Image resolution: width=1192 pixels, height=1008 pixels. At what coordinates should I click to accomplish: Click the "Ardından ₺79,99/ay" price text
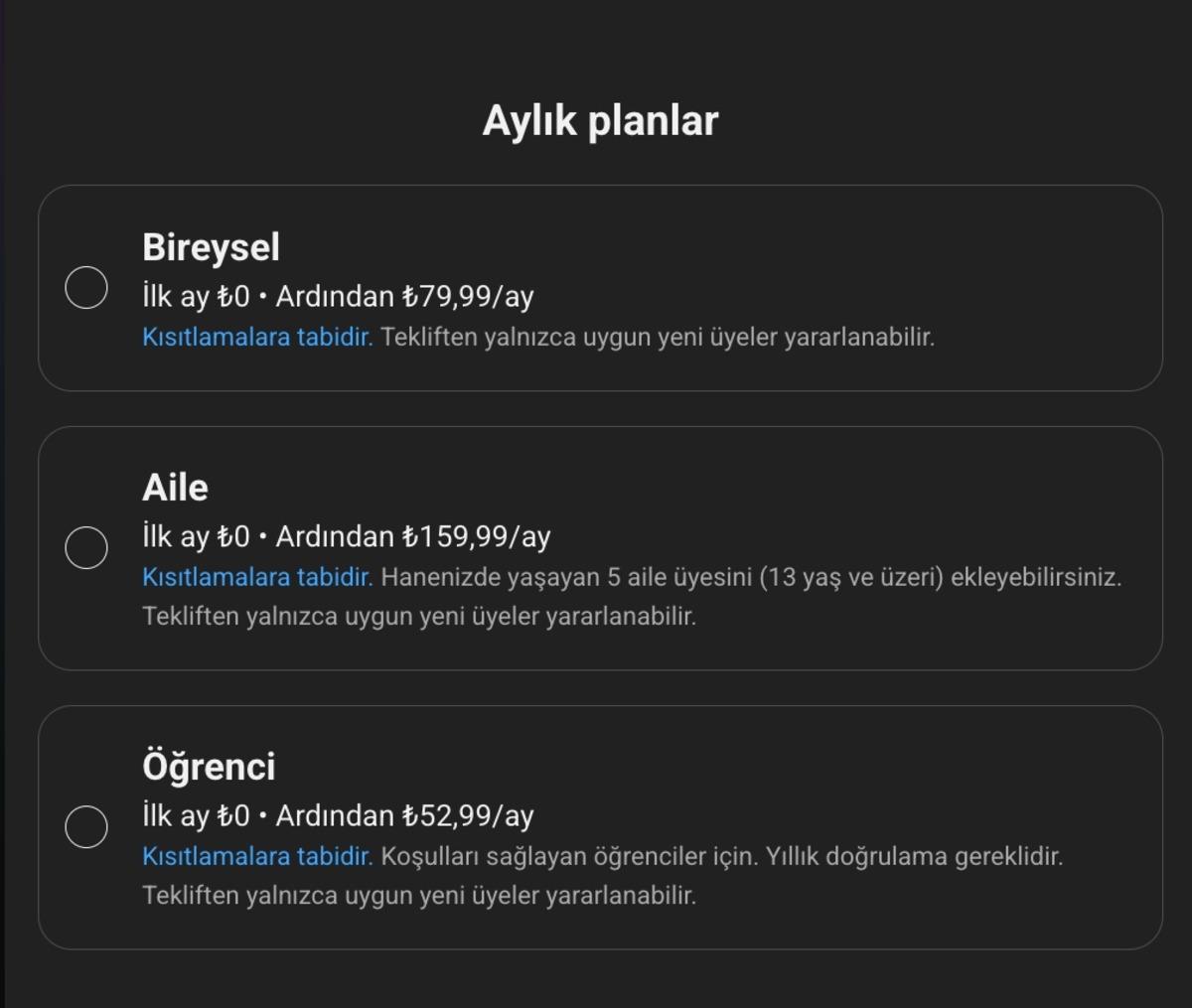[404, 297]
